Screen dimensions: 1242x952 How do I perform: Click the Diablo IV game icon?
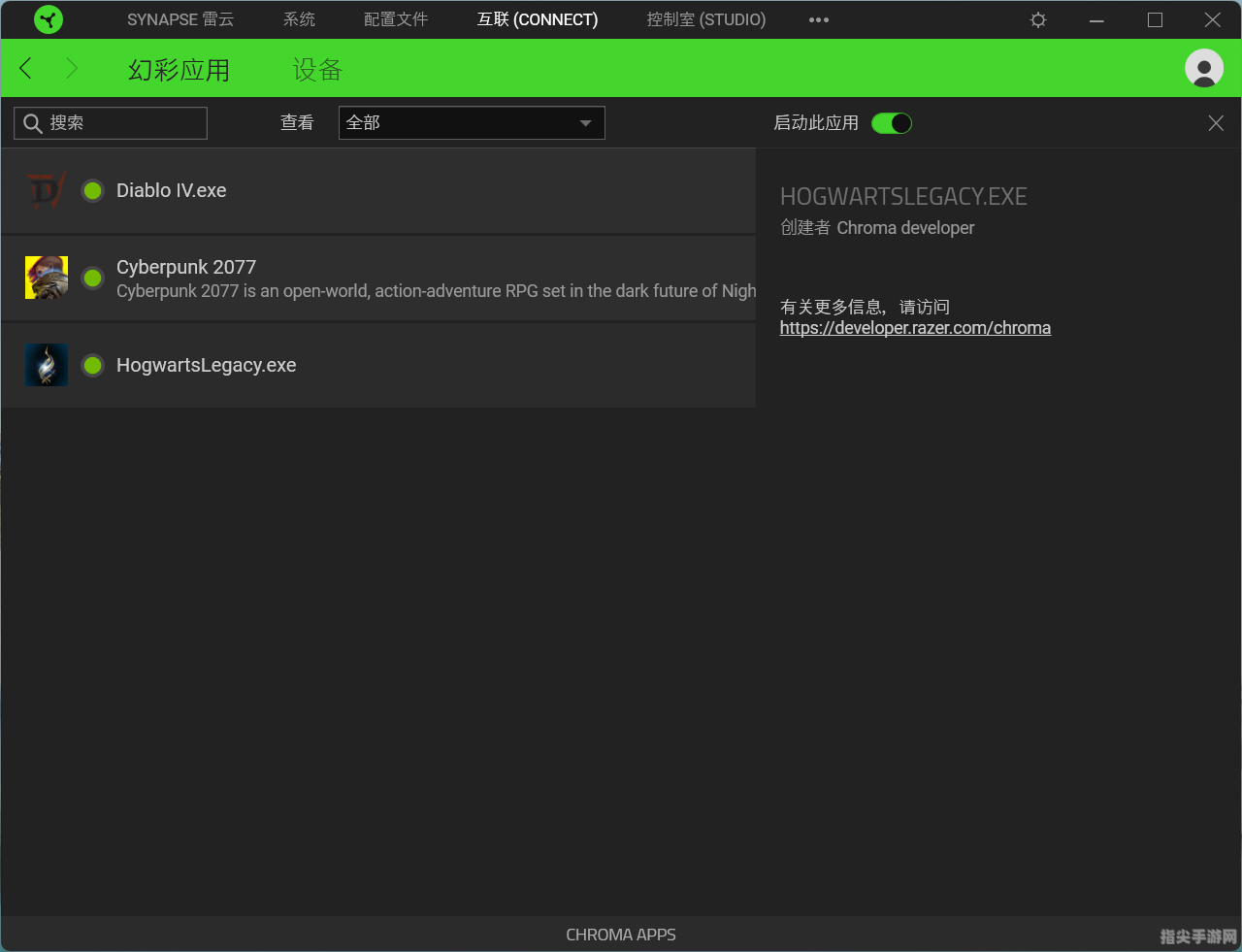tap(46, 190)
